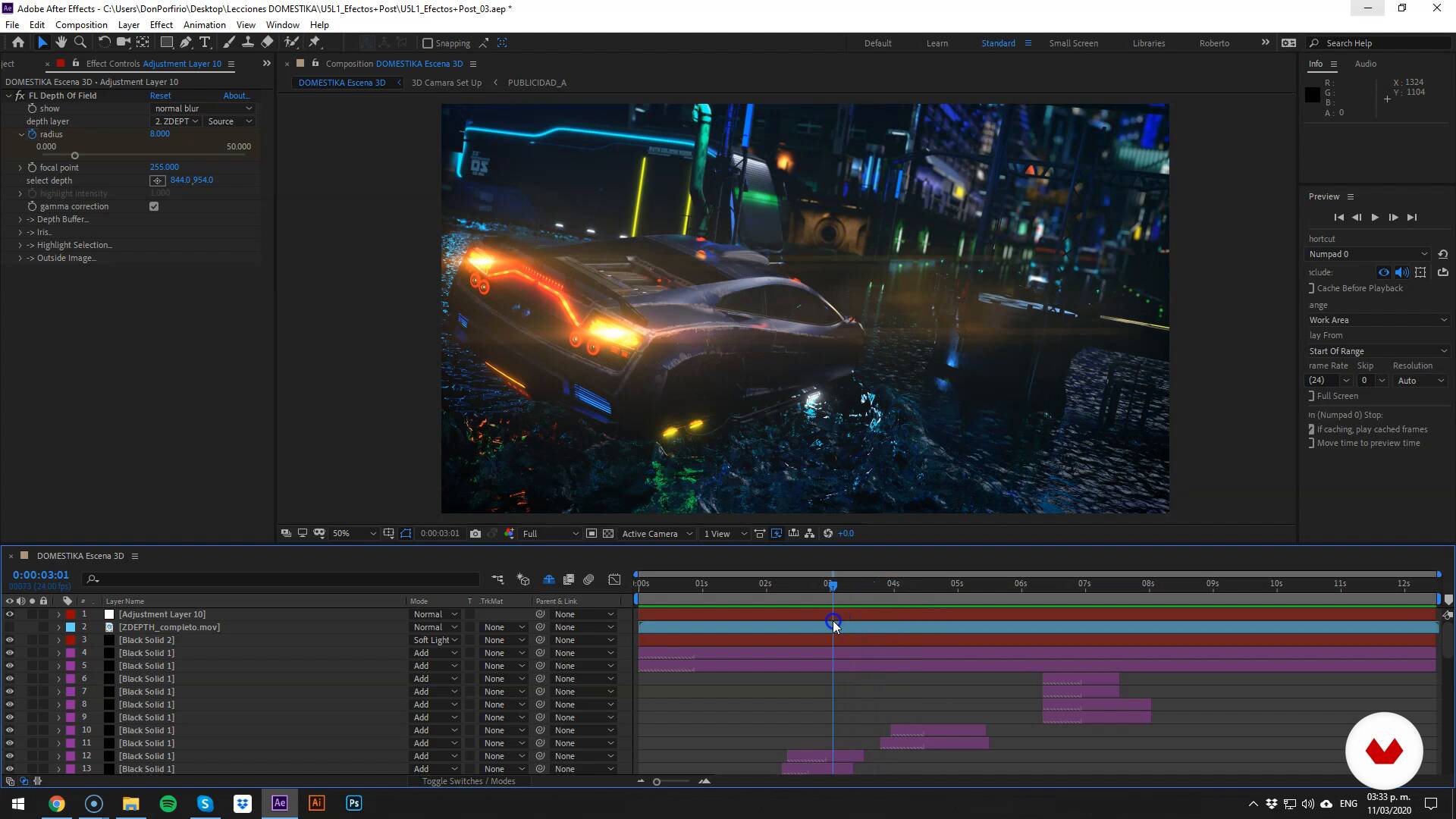Open the Composition Mini-Flowchart in timeline
Screen dimensions: 1456x819
(497, 579)
